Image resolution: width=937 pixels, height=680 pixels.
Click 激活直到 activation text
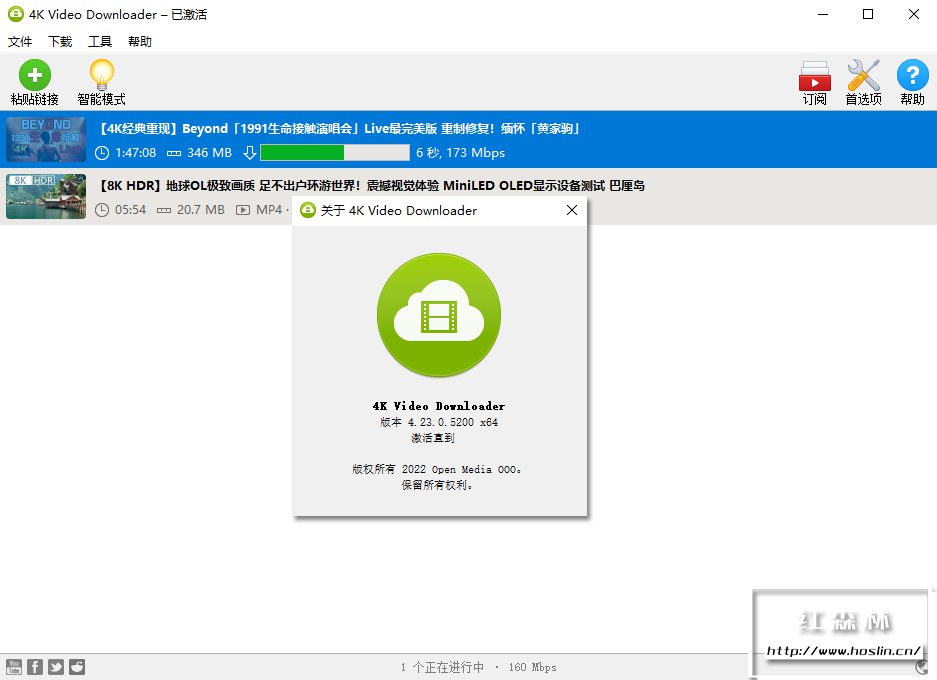(x=433, y=438)
